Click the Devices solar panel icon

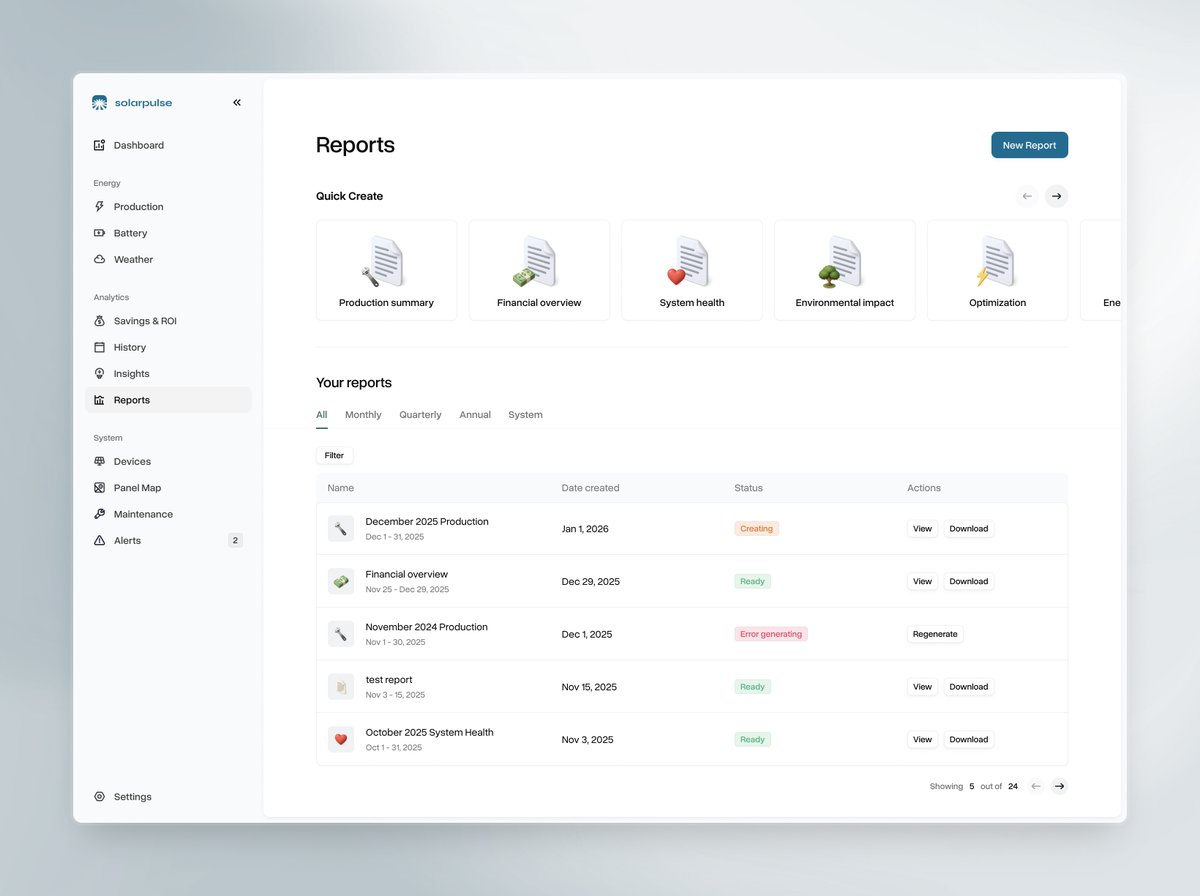point(99,462)
